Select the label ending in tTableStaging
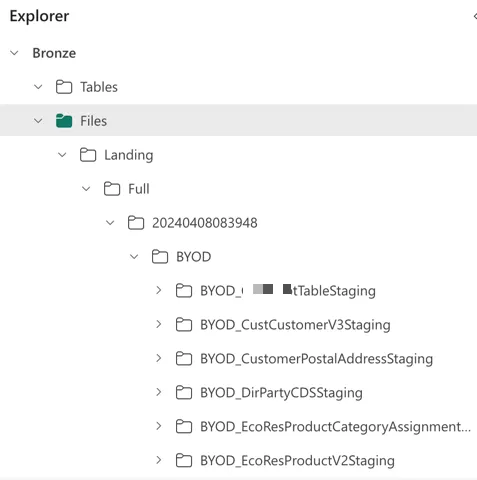The height and width of the screenshot is (480, 477). [288, 291]
